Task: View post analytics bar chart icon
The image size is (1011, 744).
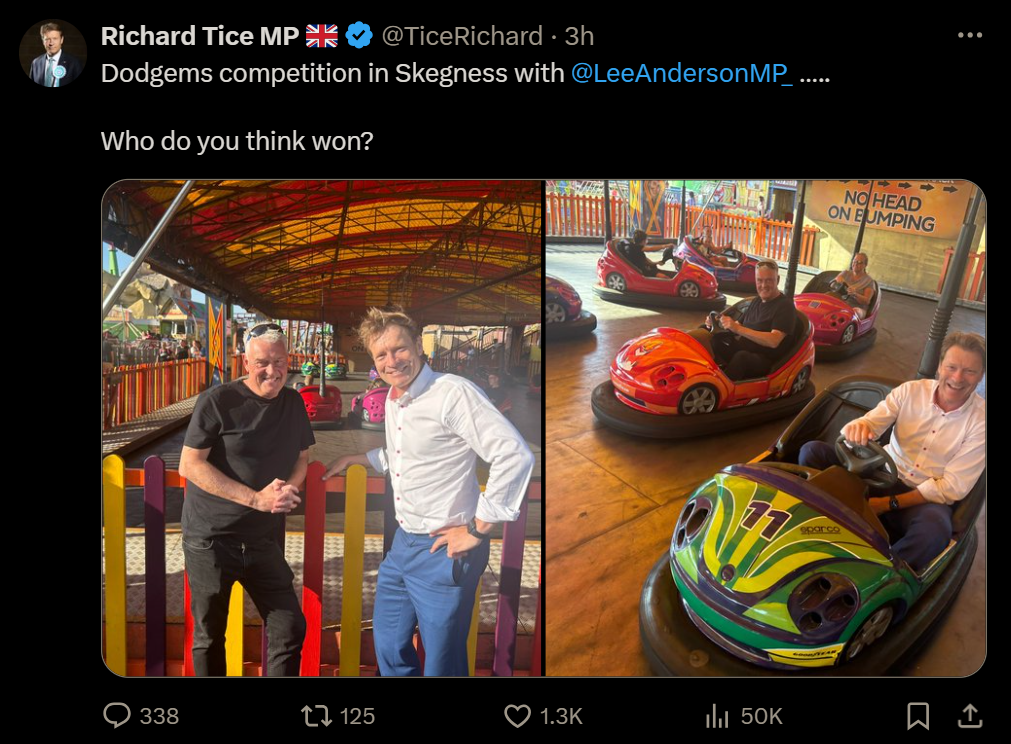Action: click(x=717, y=716)
